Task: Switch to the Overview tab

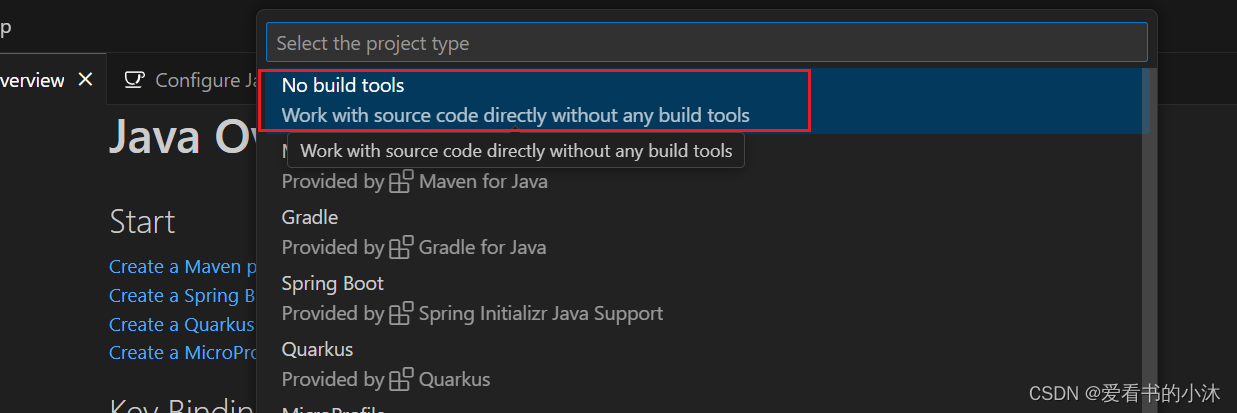Action: coord(32,80)
